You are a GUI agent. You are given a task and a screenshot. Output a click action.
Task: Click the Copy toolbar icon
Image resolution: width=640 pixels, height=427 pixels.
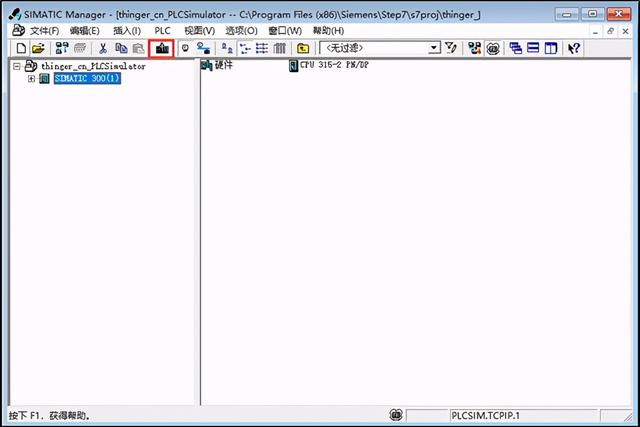pos(120,48)
